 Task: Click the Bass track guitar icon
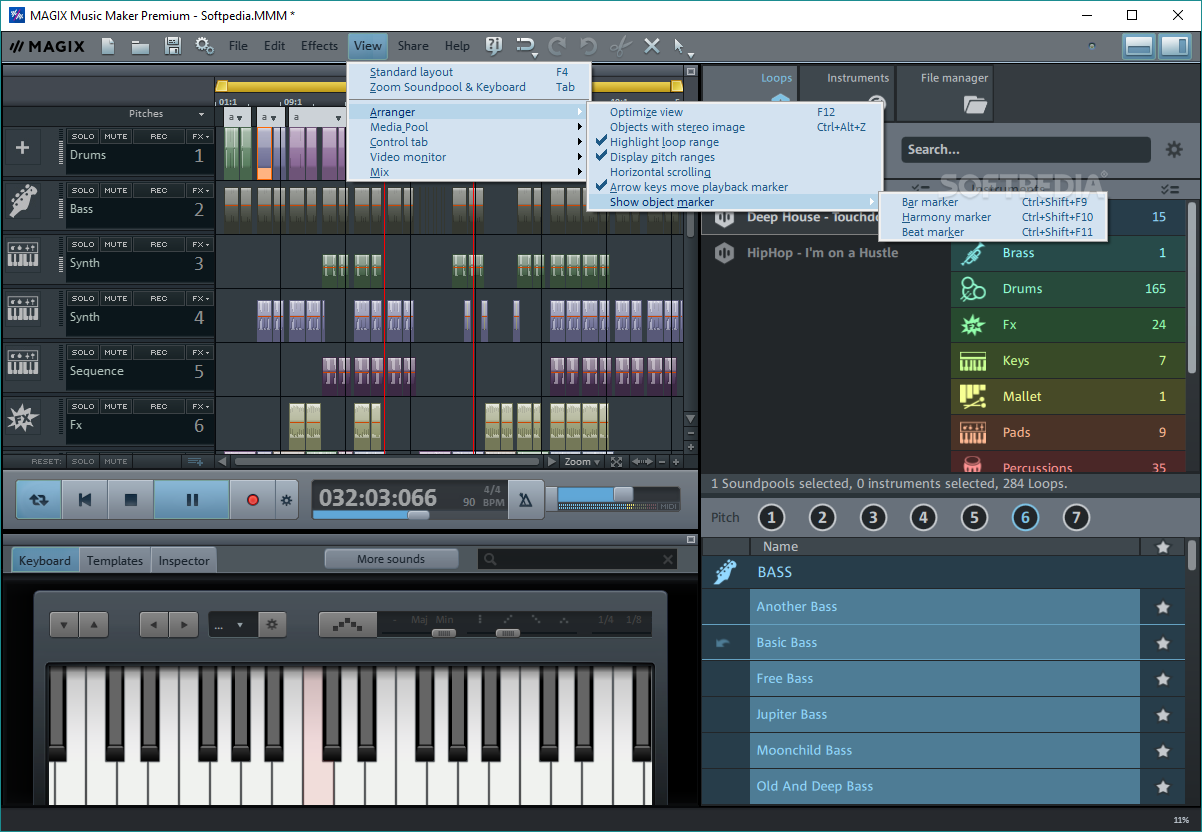point(23,201)
